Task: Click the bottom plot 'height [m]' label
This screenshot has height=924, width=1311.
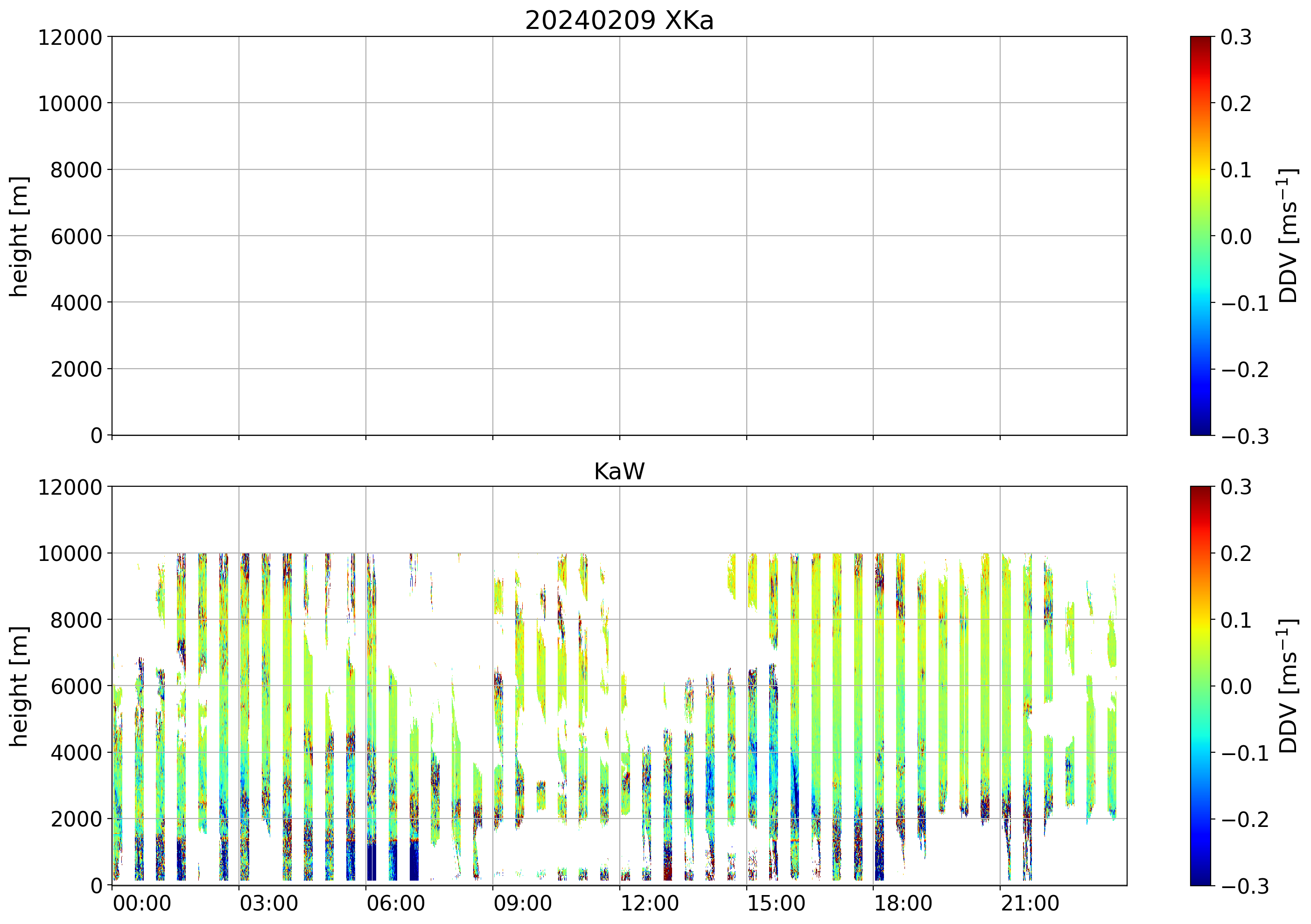Action: (19, 686)
